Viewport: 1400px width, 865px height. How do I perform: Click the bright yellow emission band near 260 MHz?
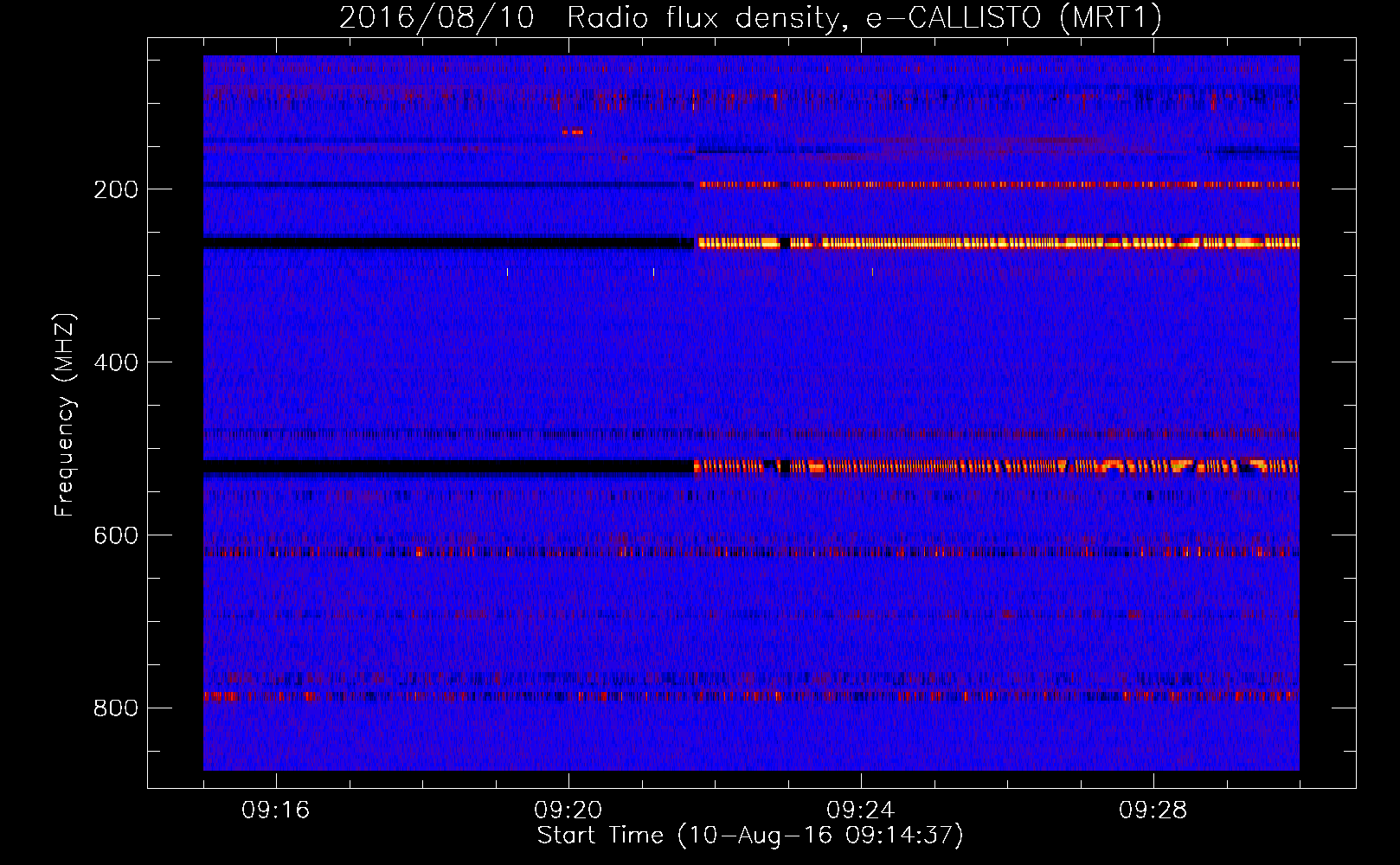coord(999,243)
